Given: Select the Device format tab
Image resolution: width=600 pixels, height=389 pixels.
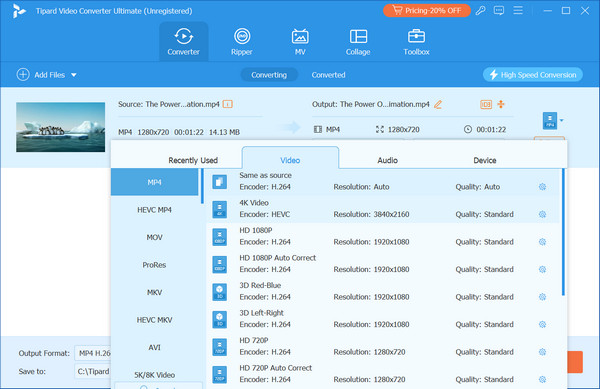Looking at the screenshot, I should coord(485,160).
